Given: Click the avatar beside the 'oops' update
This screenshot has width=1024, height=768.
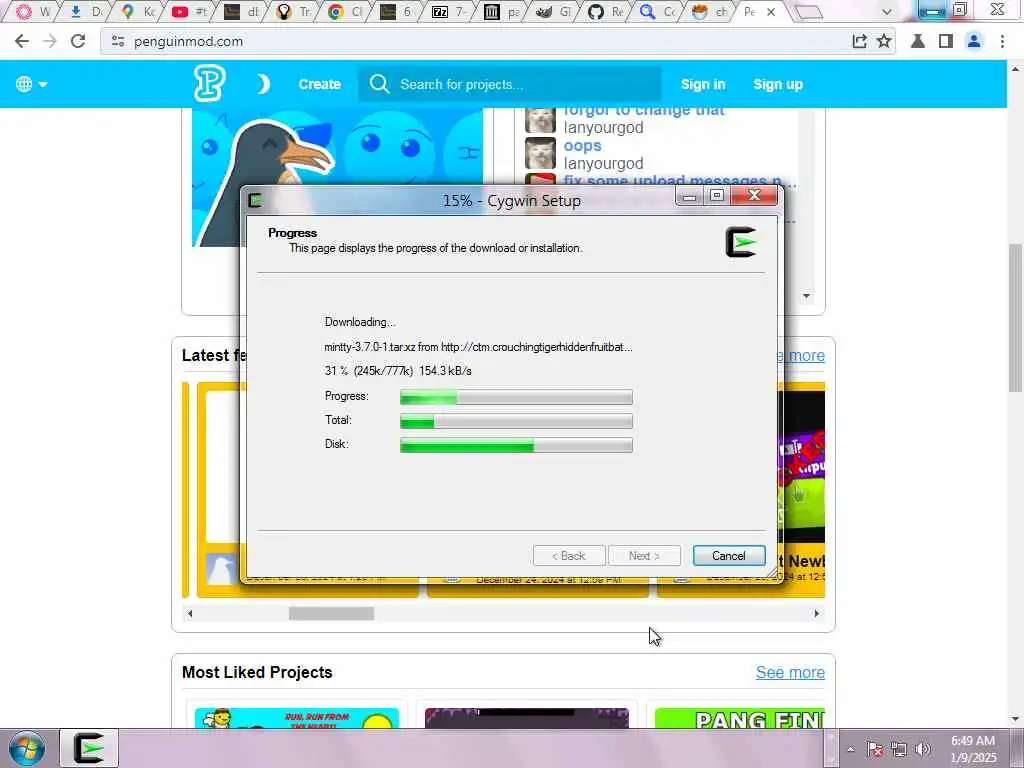Looking at the screenshot, I should click(541, 153).
